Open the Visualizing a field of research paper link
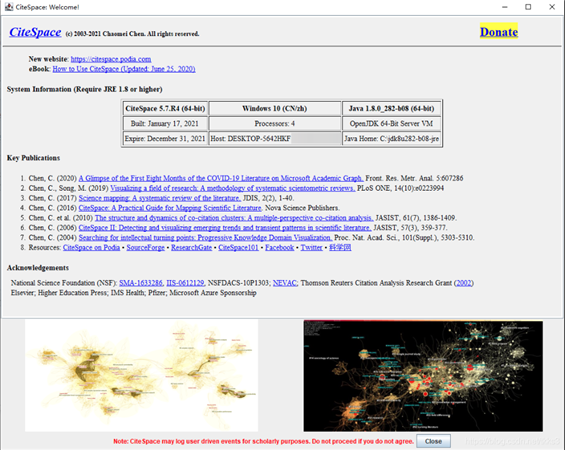 click(x=233, y=188)
